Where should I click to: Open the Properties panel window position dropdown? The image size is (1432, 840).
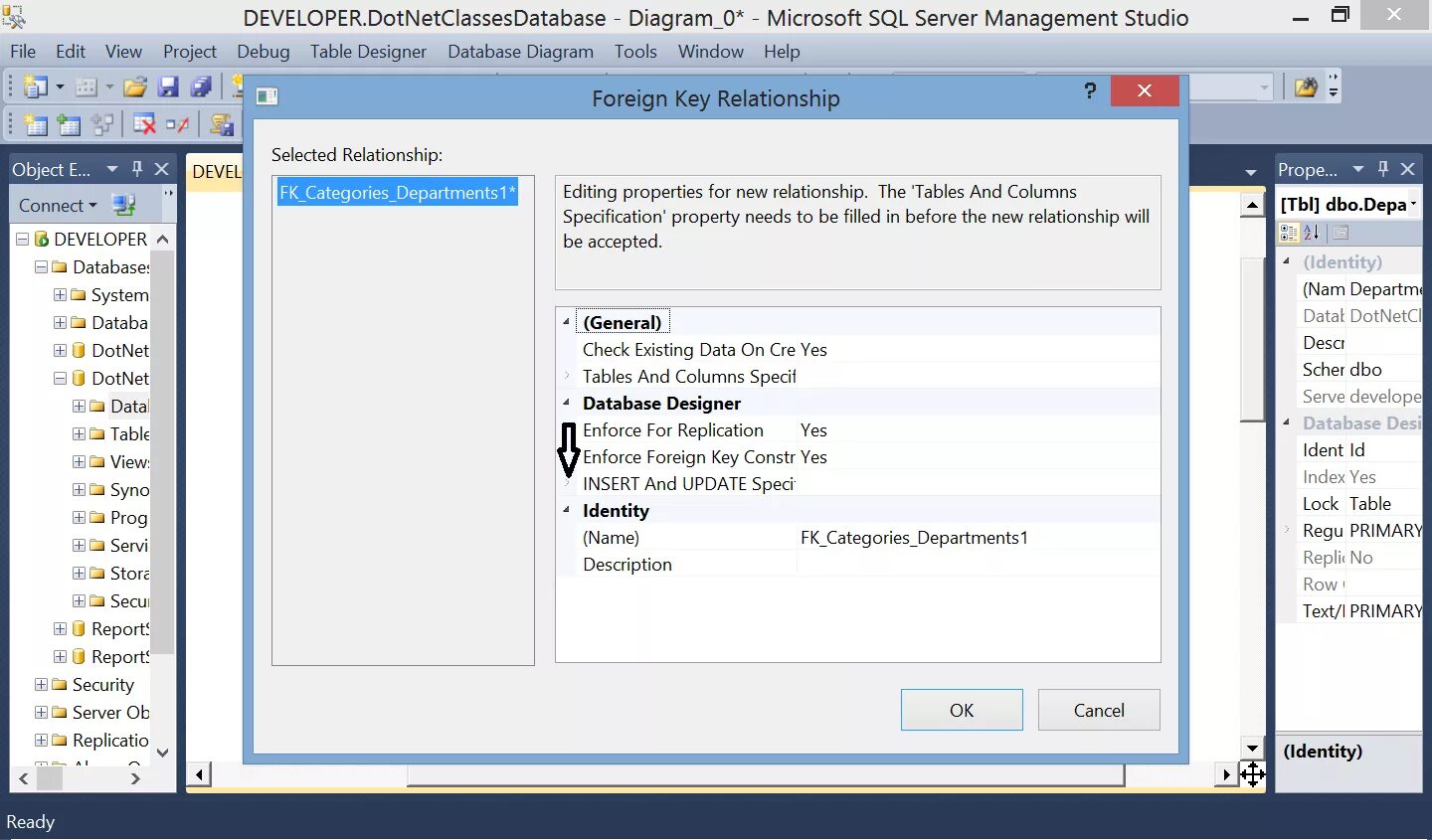pos(1358,169)
